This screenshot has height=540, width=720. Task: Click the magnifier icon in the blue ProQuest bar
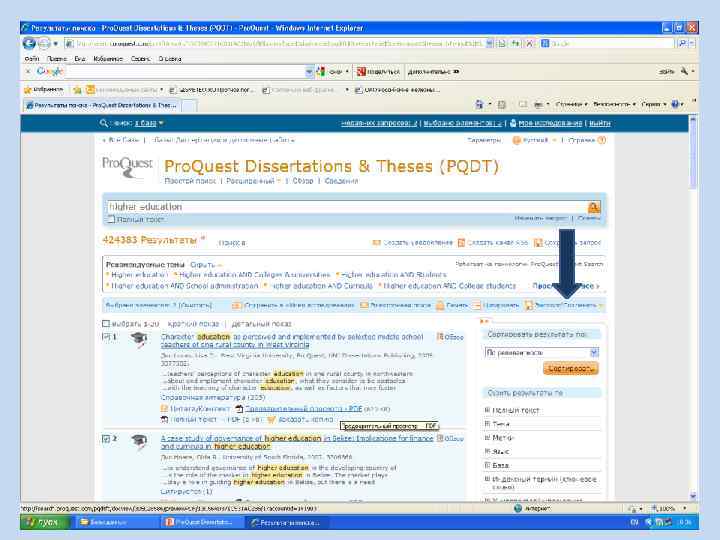tap(104, 123)
